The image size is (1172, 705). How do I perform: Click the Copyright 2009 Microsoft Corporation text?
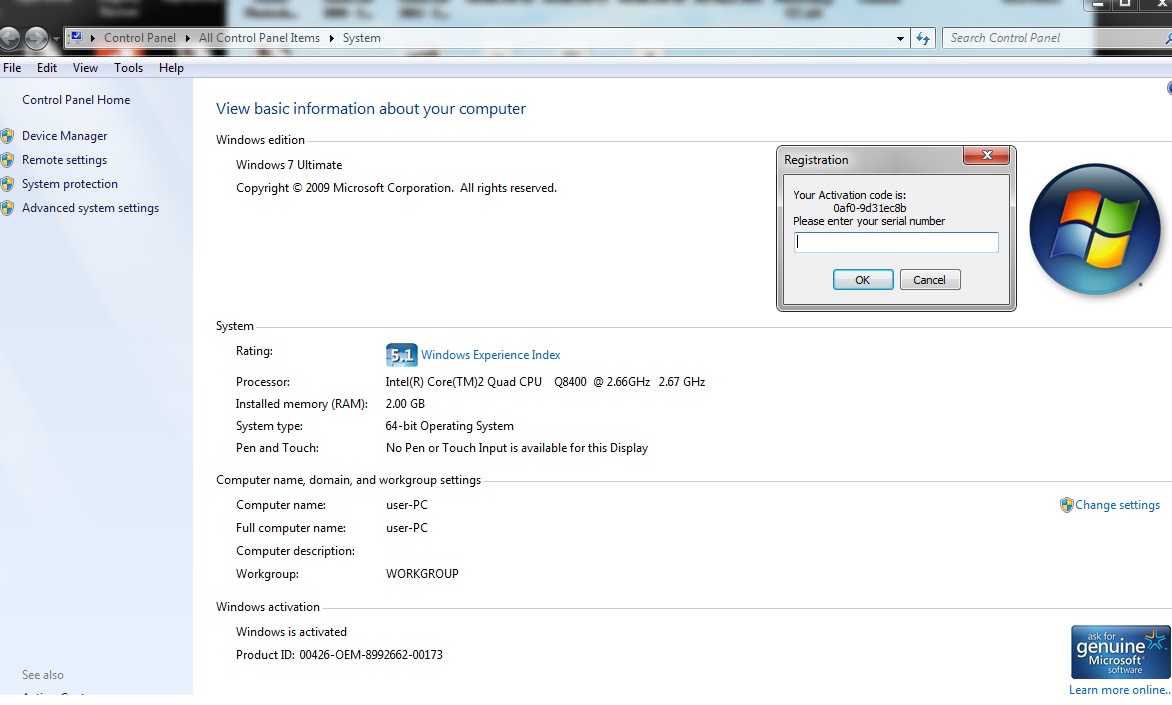(x=396, y=188)
